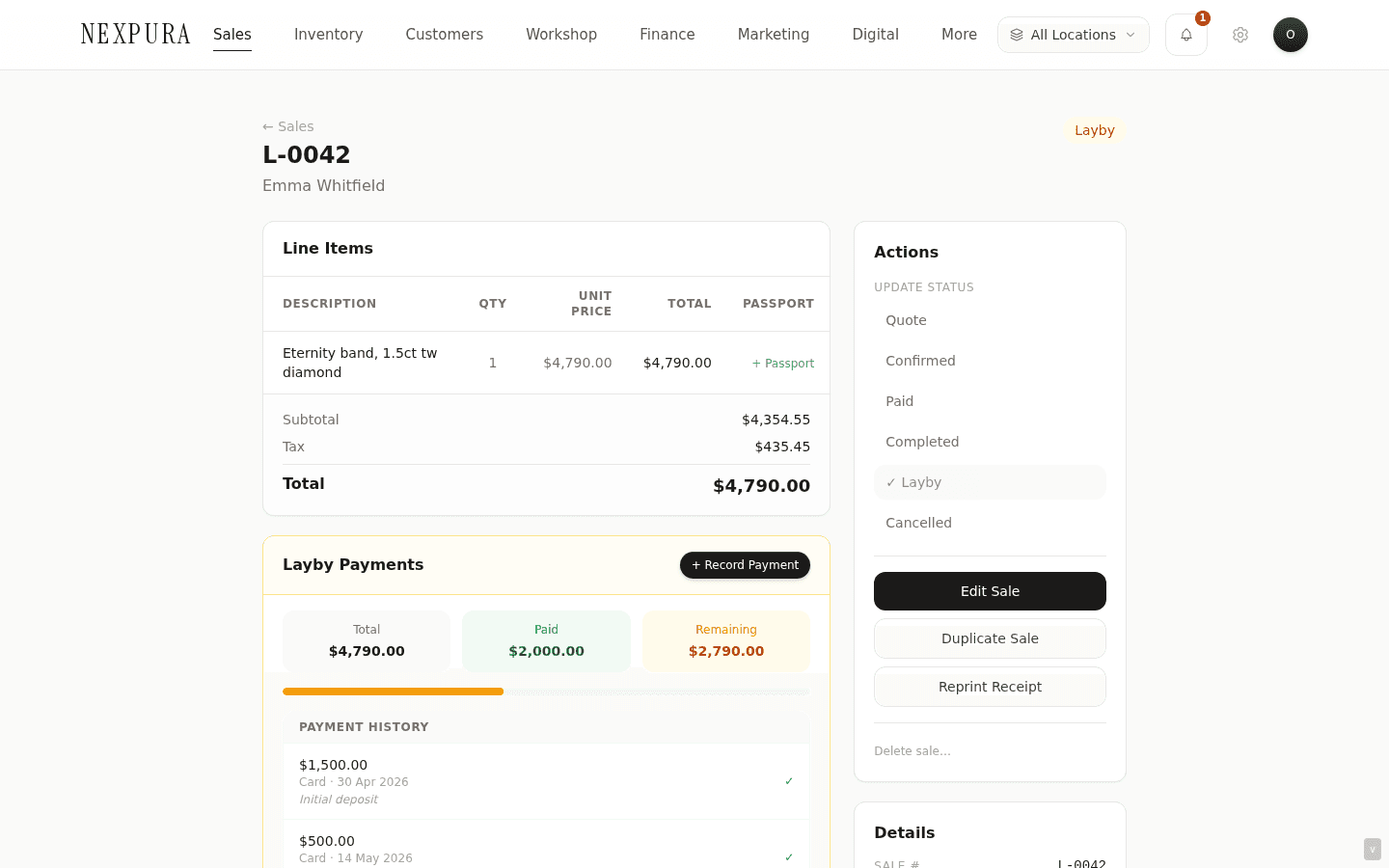The height and width of the screenshot is (868, 1389).
Task: Click the Delete sale link
Action: coord(912,751)
